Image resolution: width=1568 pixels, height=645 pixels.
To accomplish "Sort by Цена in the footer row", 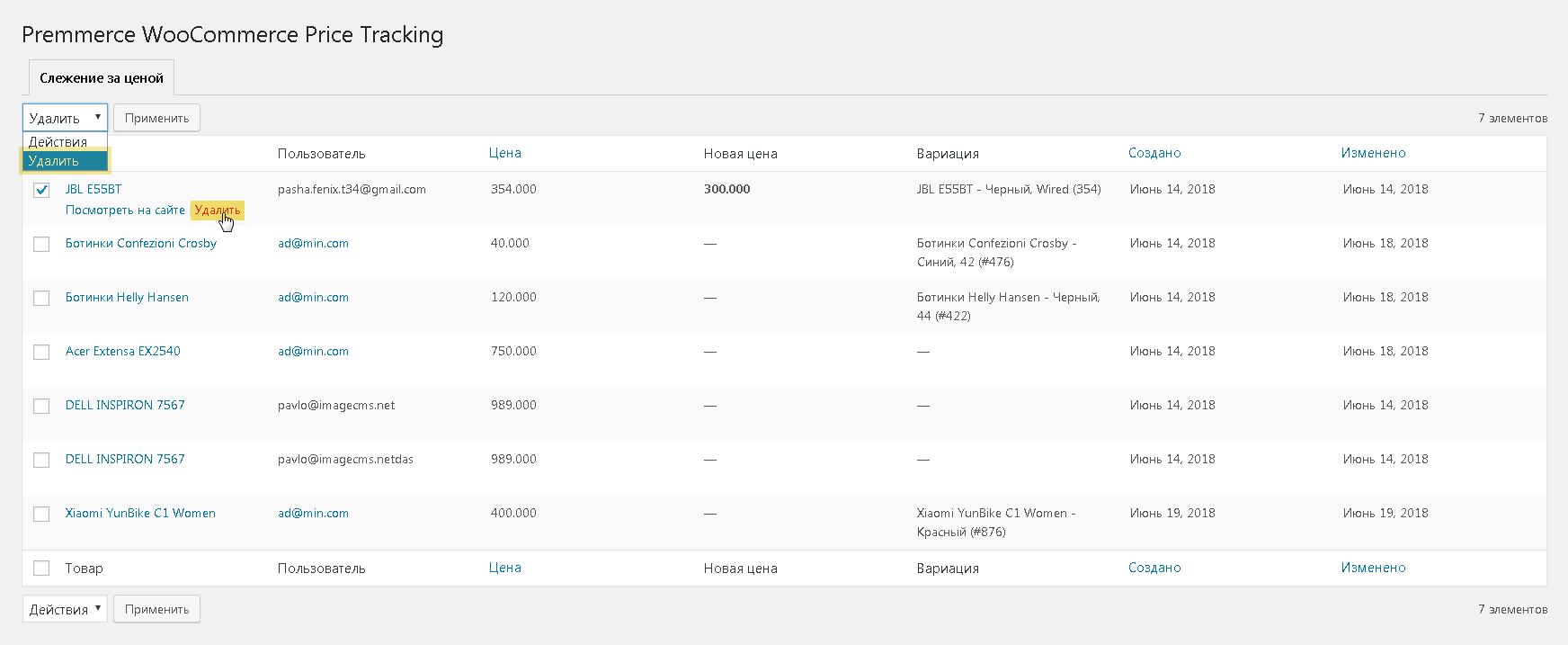I will point(505,568).
